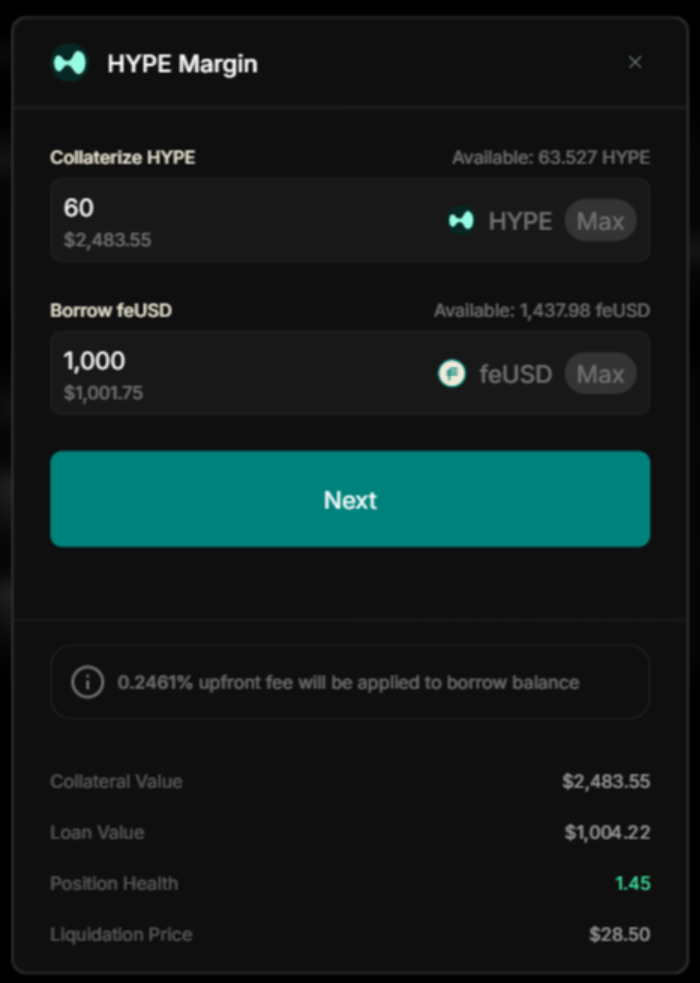Click the Collateral Value amount $2,483.55
700x983 pixels.
click(606, 781)
